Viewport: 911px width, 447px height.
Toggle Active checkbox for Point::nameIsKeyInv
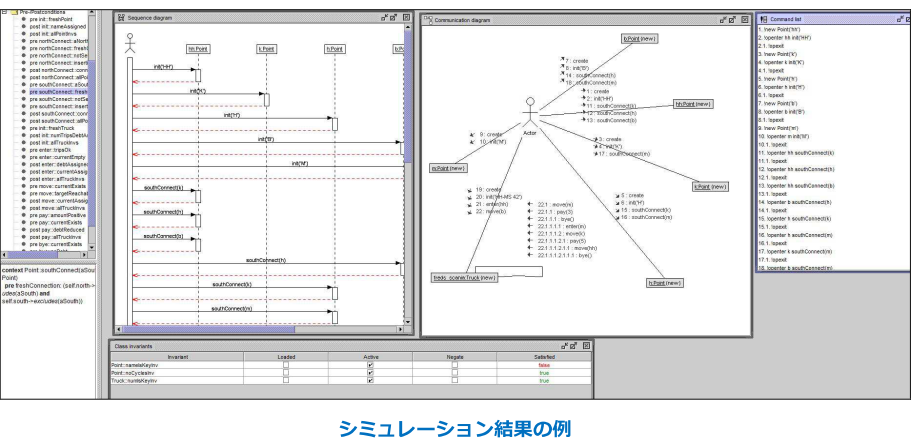click(371, 364)
